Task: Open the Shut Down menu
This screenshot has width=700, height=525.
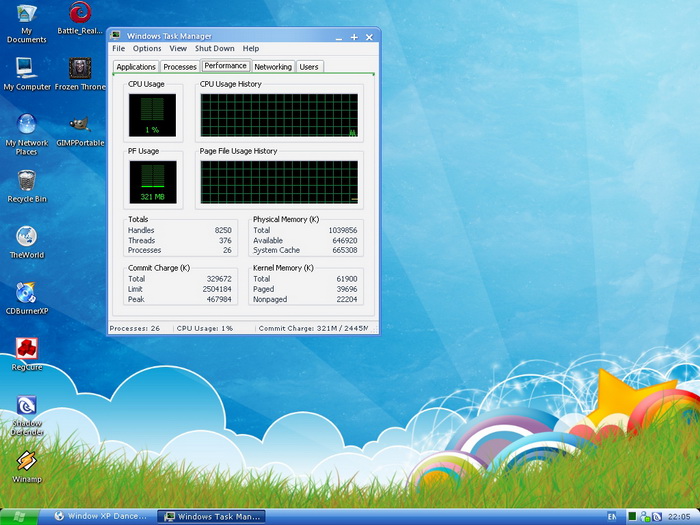Action: (x=214, y=48)
